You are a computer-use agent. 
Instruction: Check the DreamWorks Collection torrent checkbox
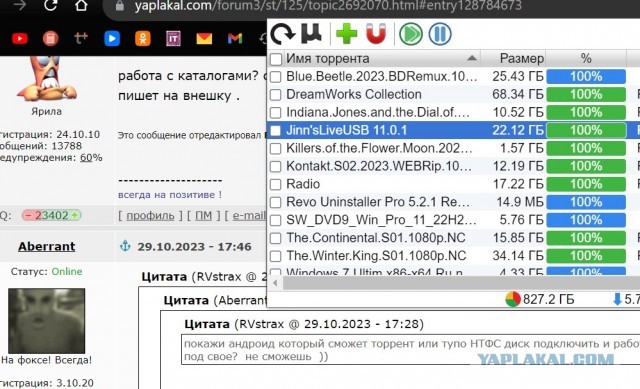coord(276,95)
